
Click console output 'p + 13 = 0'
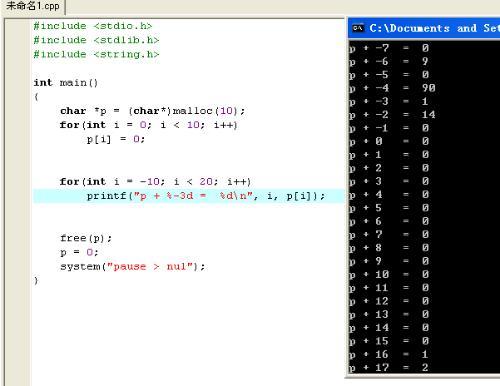tap(389, 315)
